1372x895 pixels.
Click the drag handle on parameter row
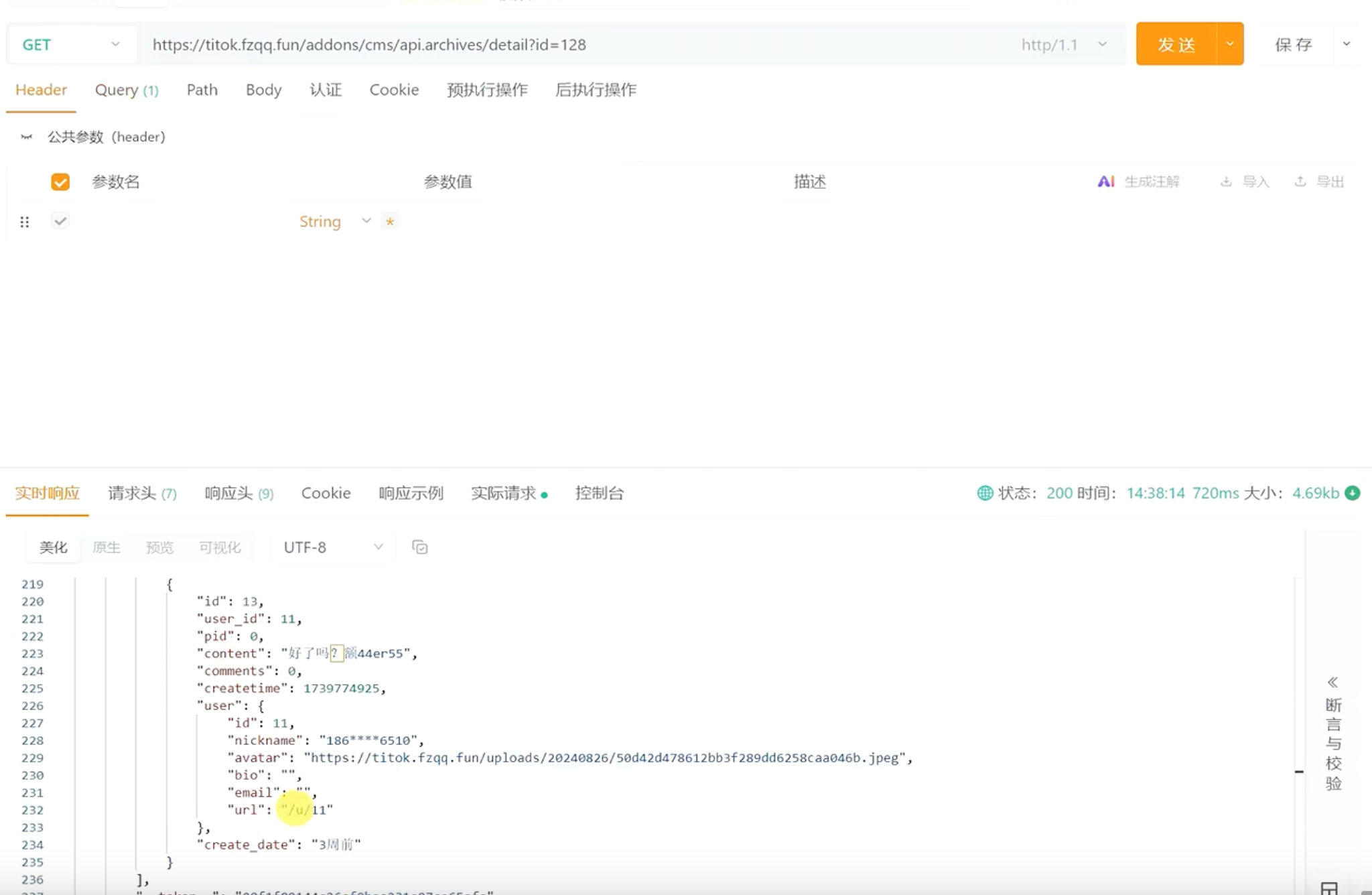pyautogui.click(x=25, y=222)
